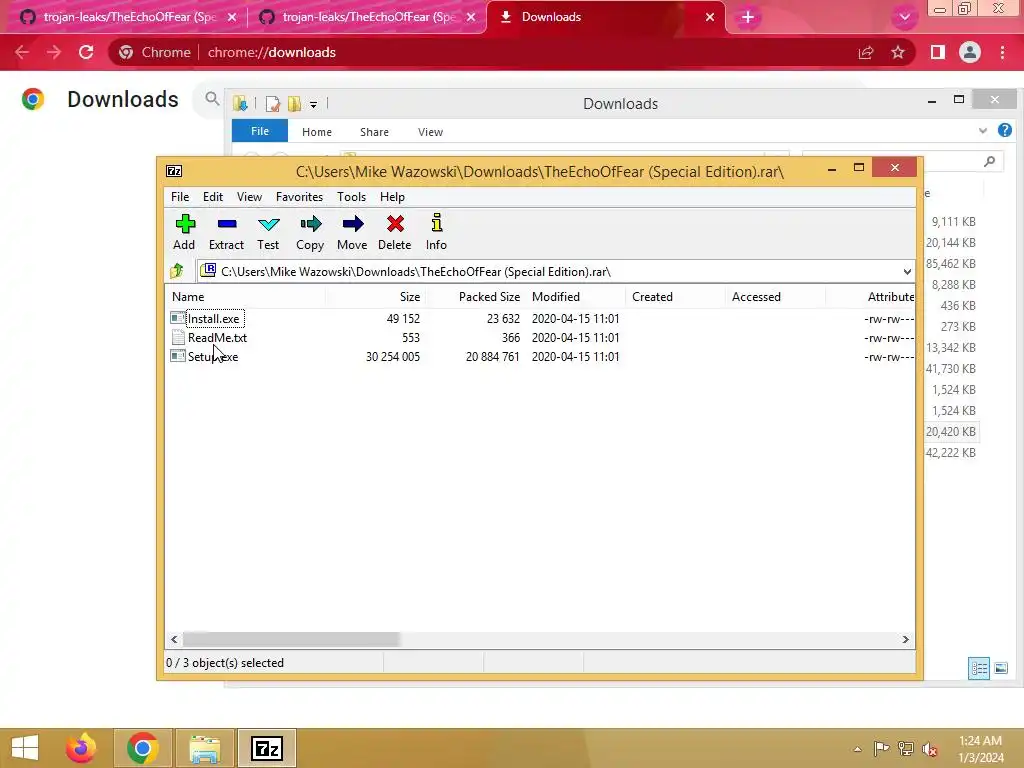Open the View menu in 7-Zip

coord(249,197)
